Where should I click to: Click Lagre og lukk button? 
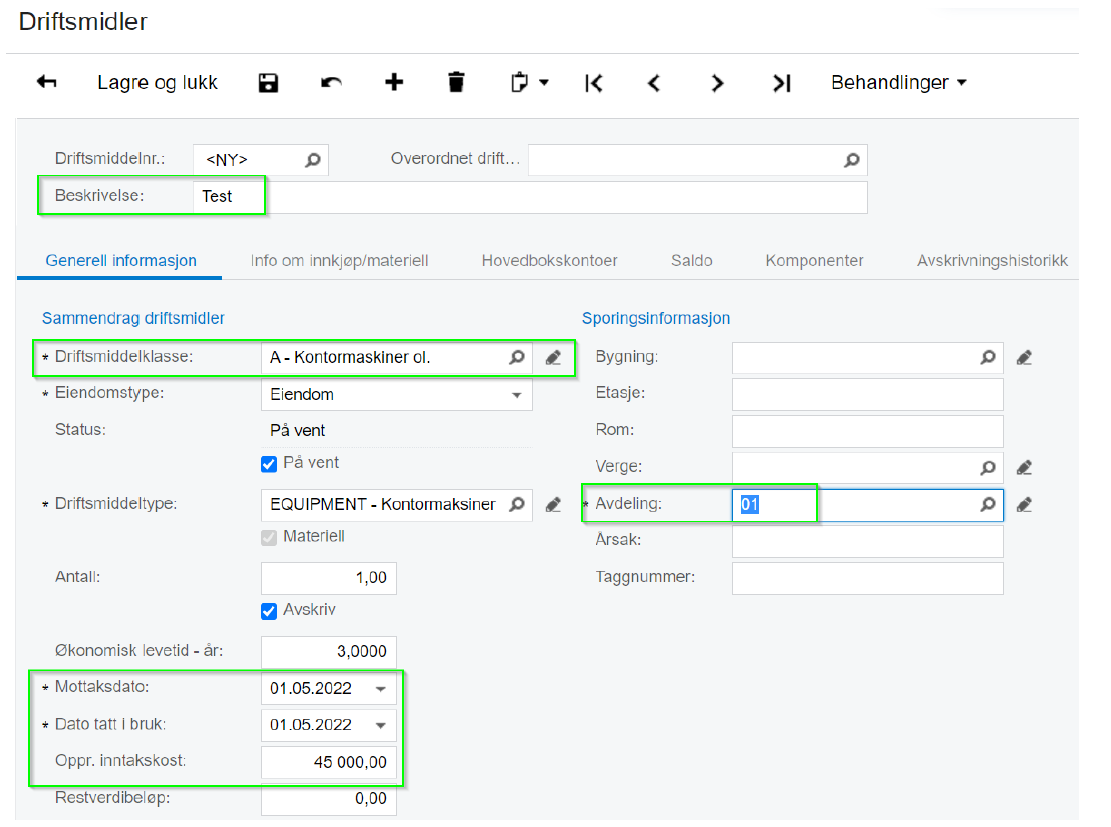pyautogui.click(x=157, y=83)
